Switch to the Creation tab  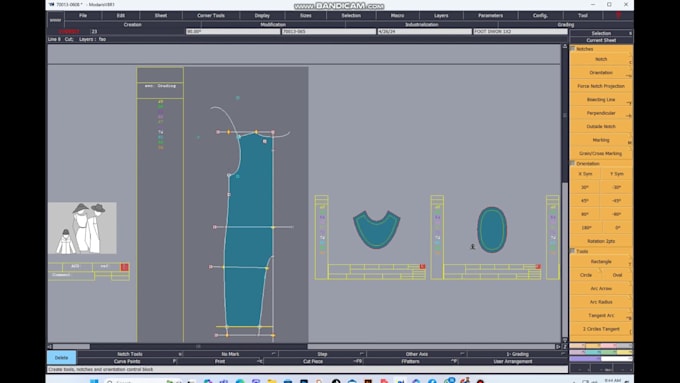click(133, 24)
